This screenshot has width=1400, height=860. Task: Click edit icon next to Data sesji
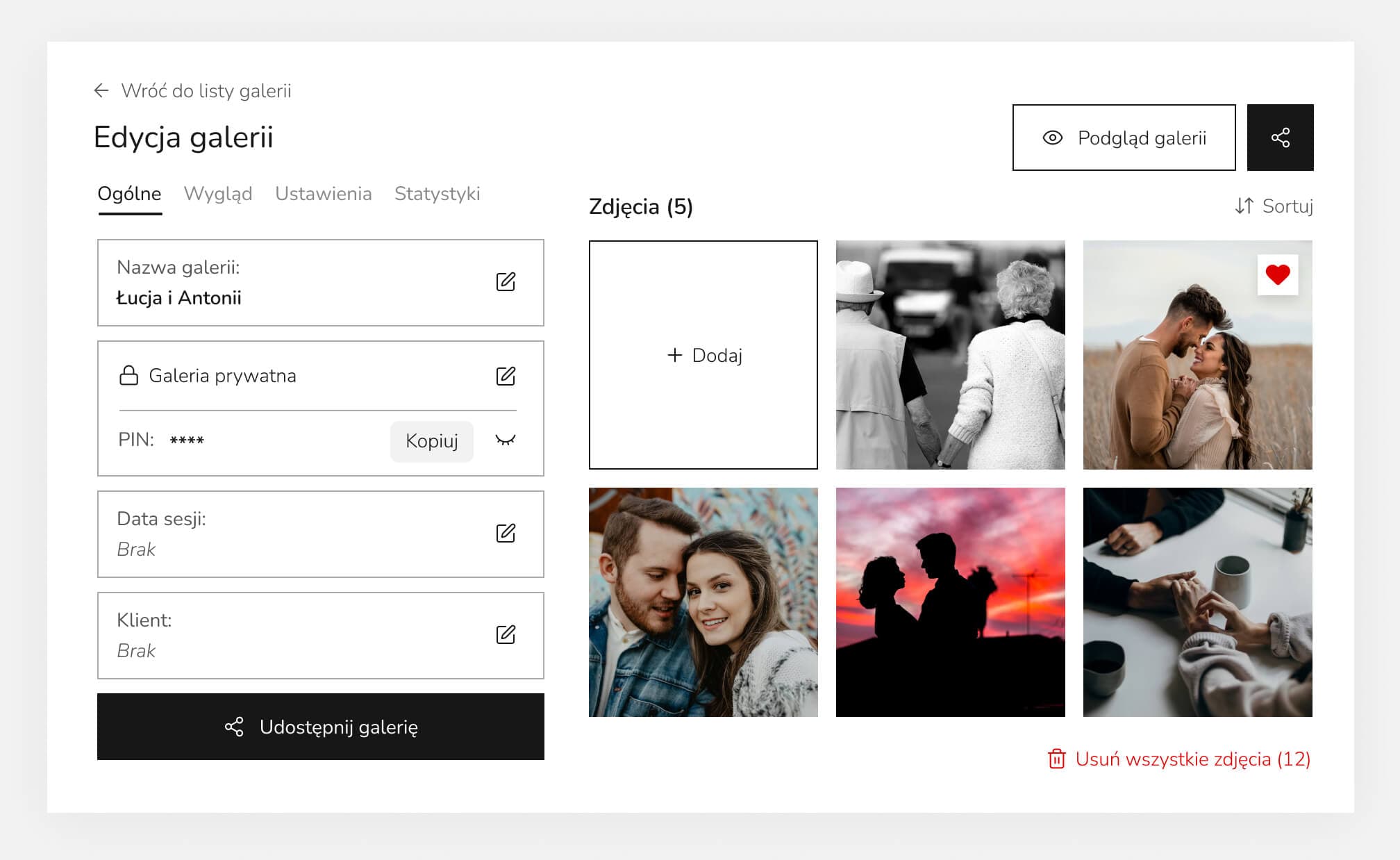pyautogui.click(x=506, y=534)
